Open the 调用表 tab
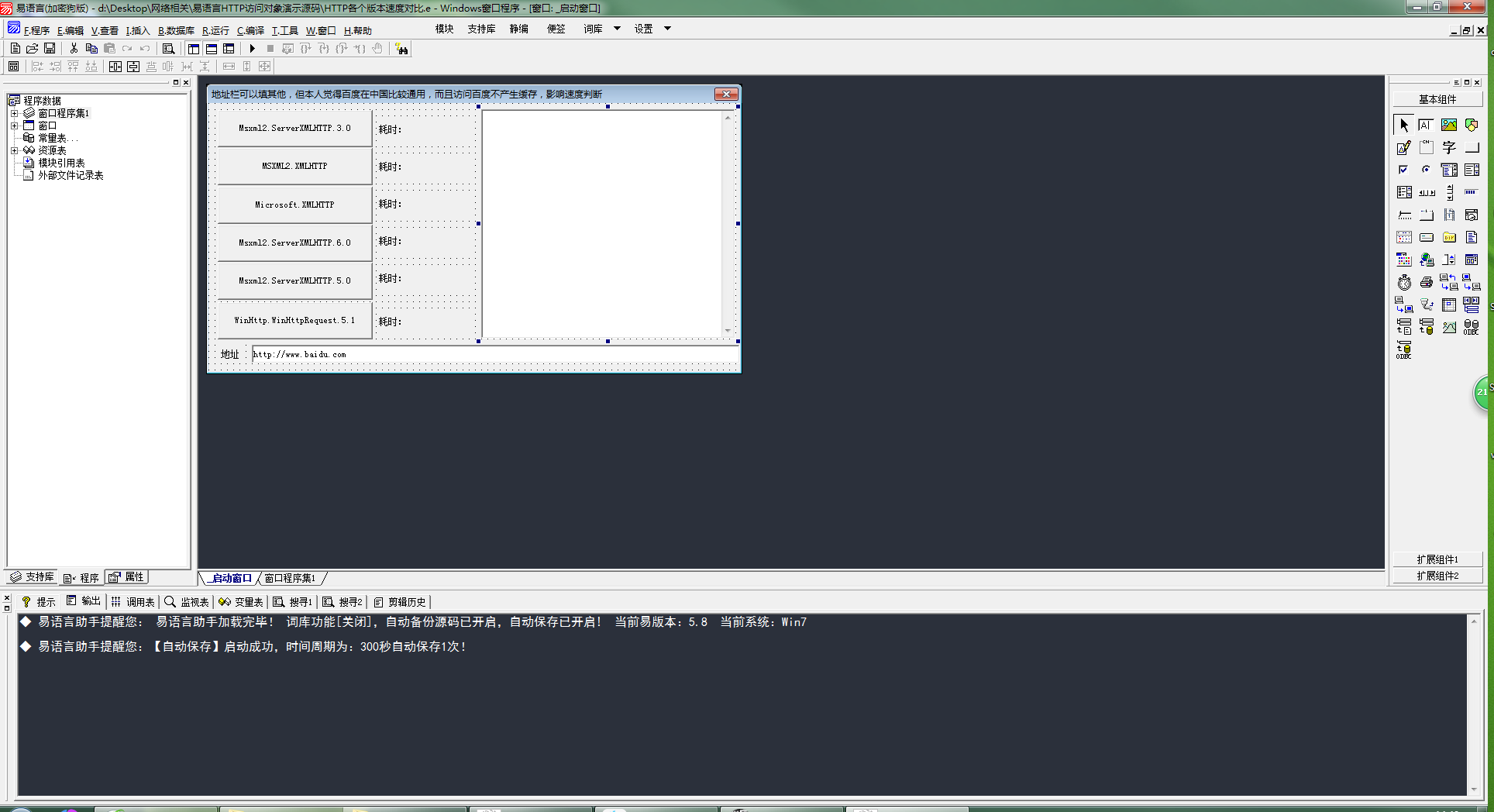 133,602
